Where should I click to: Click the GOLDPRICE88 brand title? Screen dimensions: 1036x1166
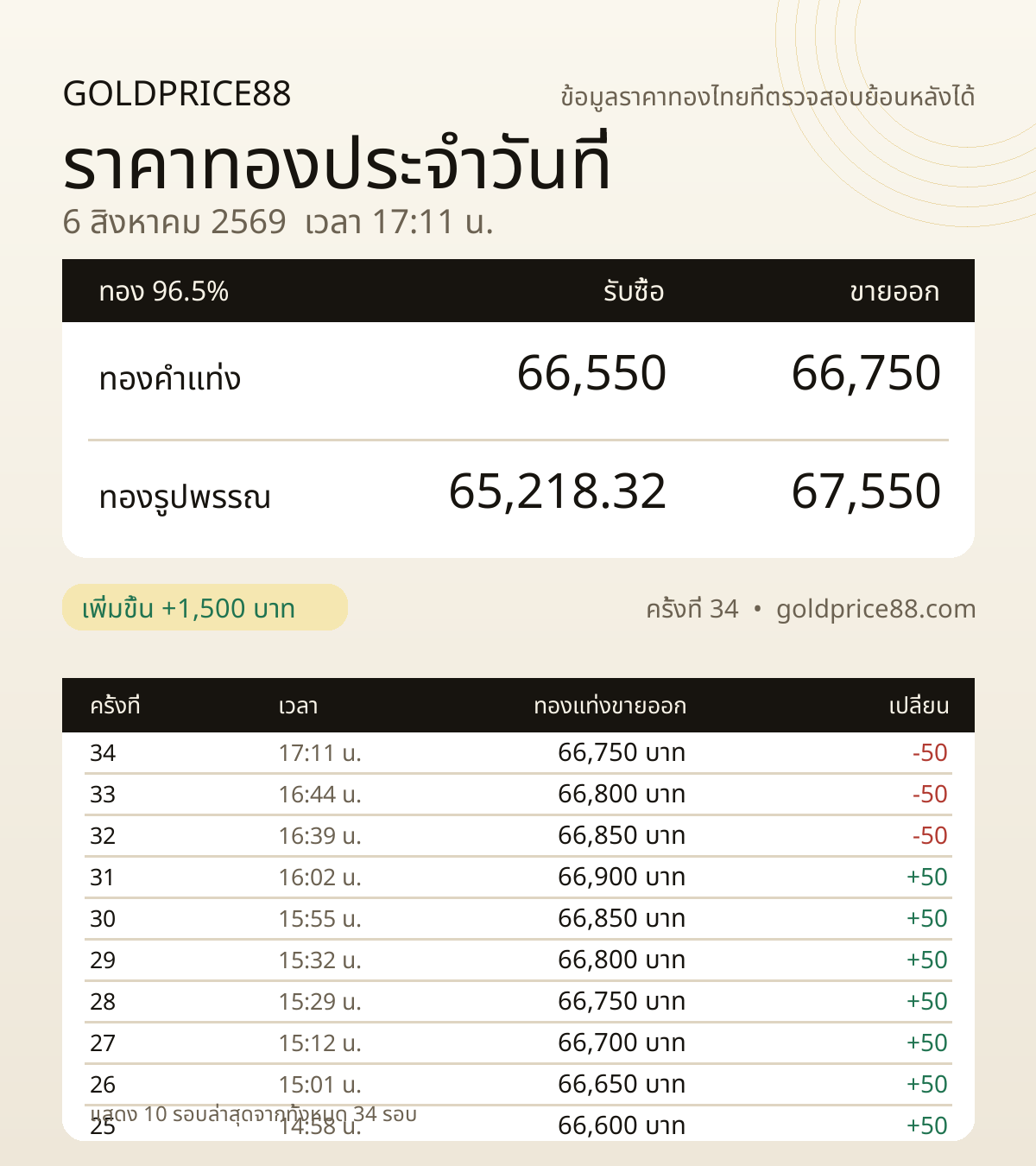click(177, 93)
